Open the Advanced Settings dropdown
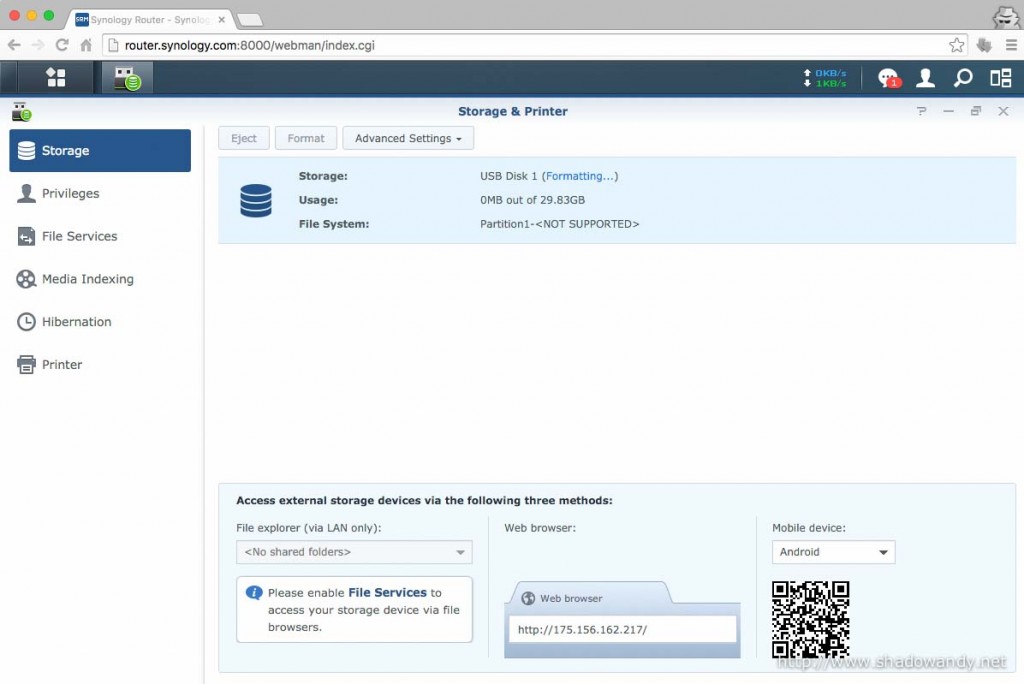Image resolution: width=1024 pixels, height=684 pixels. (407, 138)
